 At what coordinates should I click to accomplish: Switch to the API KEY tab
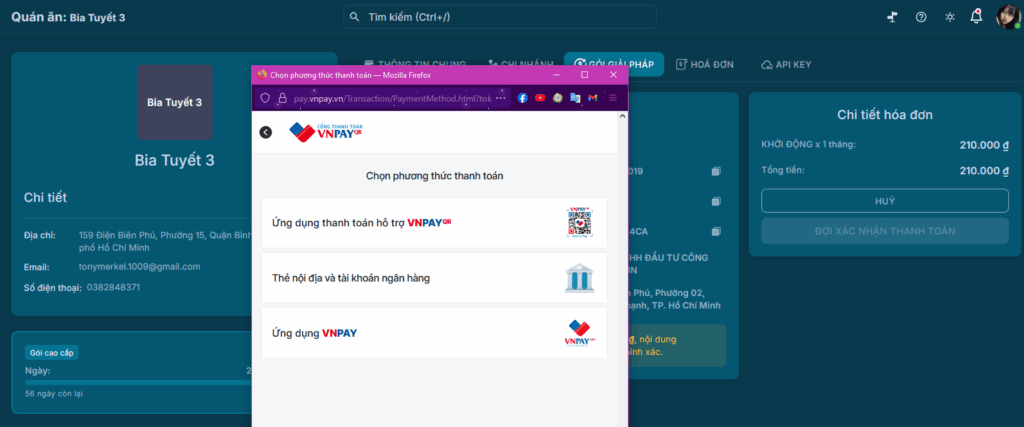786,65
